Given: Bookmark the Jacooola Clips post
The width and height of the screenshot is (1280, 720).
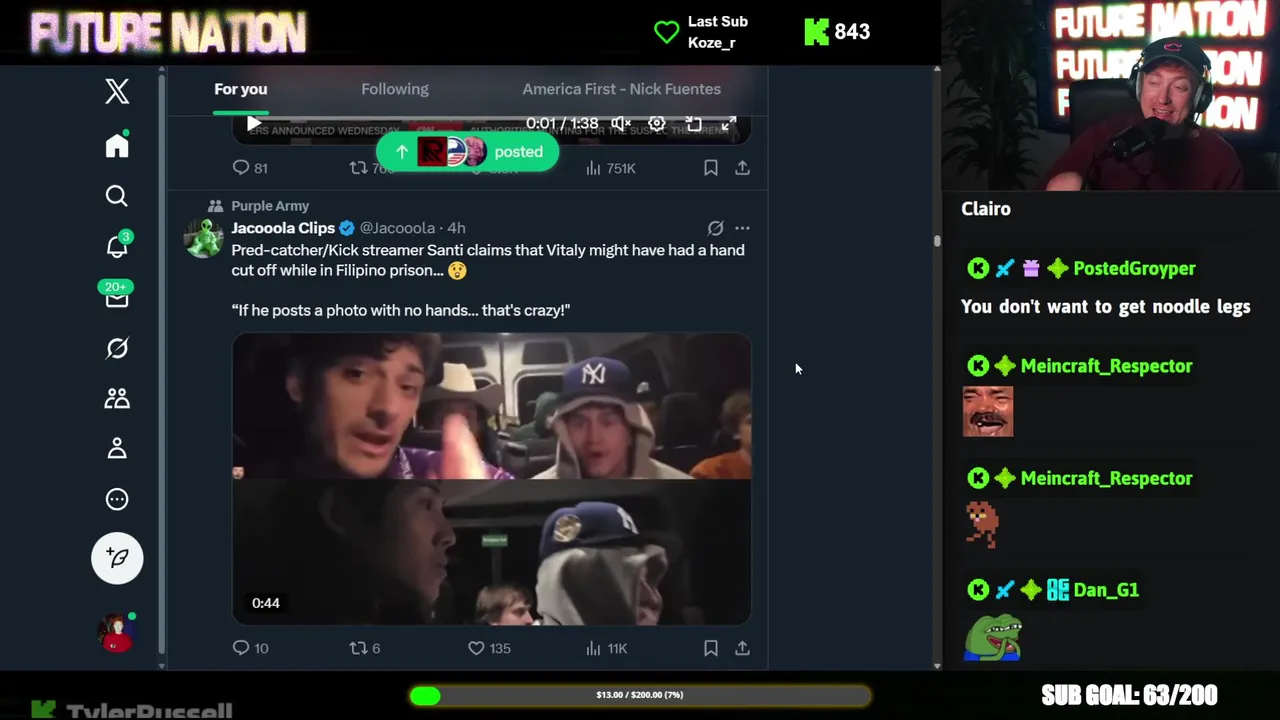Looking at the screenshot, I should (x=711, y=648).
